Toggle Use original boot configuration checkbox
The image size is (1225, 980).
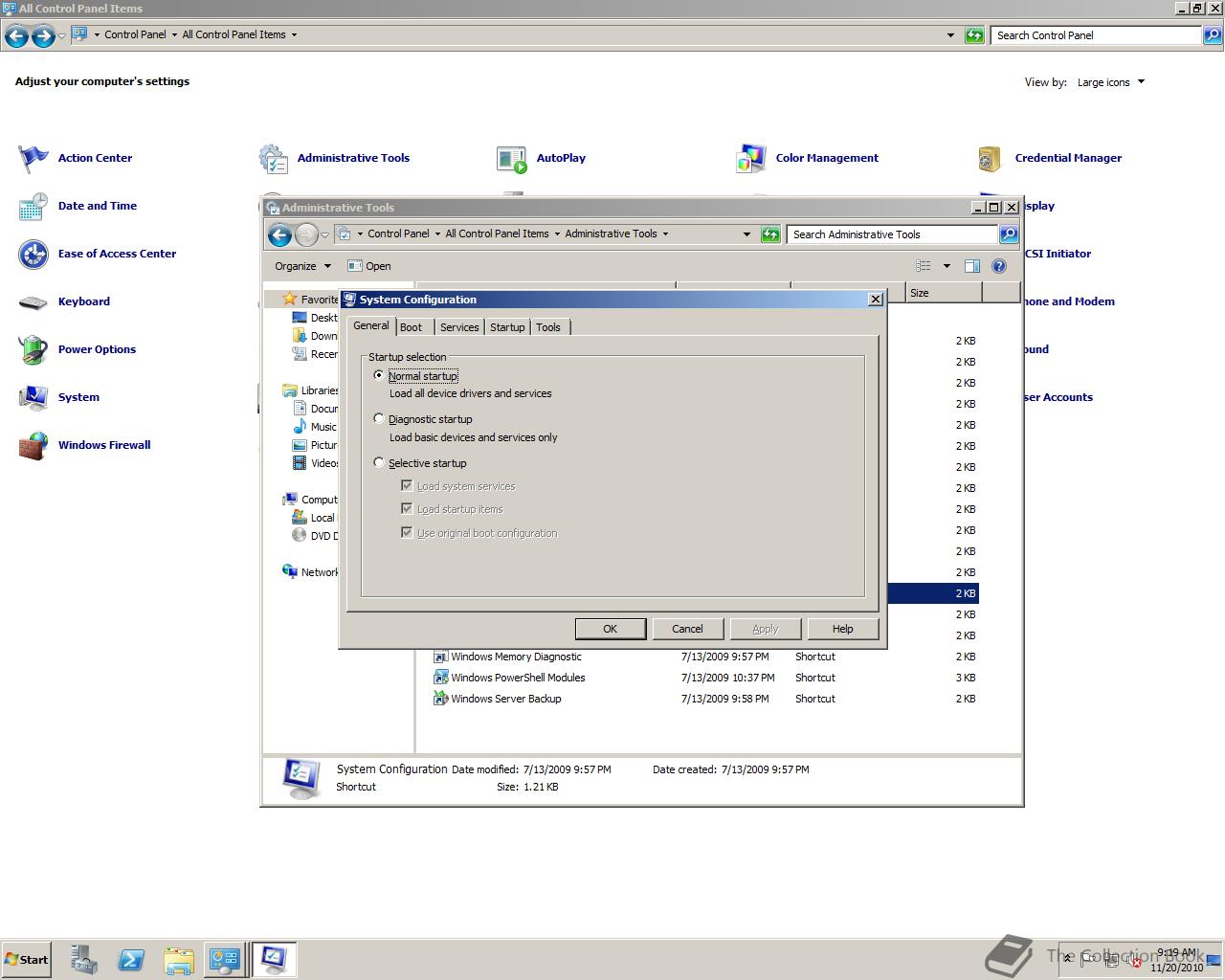407,532
